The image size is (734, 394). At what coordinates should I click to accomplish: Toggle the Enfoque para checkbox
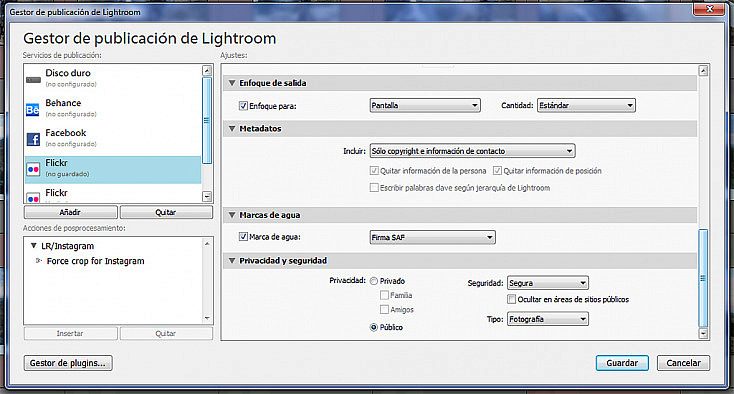[243, 106]
